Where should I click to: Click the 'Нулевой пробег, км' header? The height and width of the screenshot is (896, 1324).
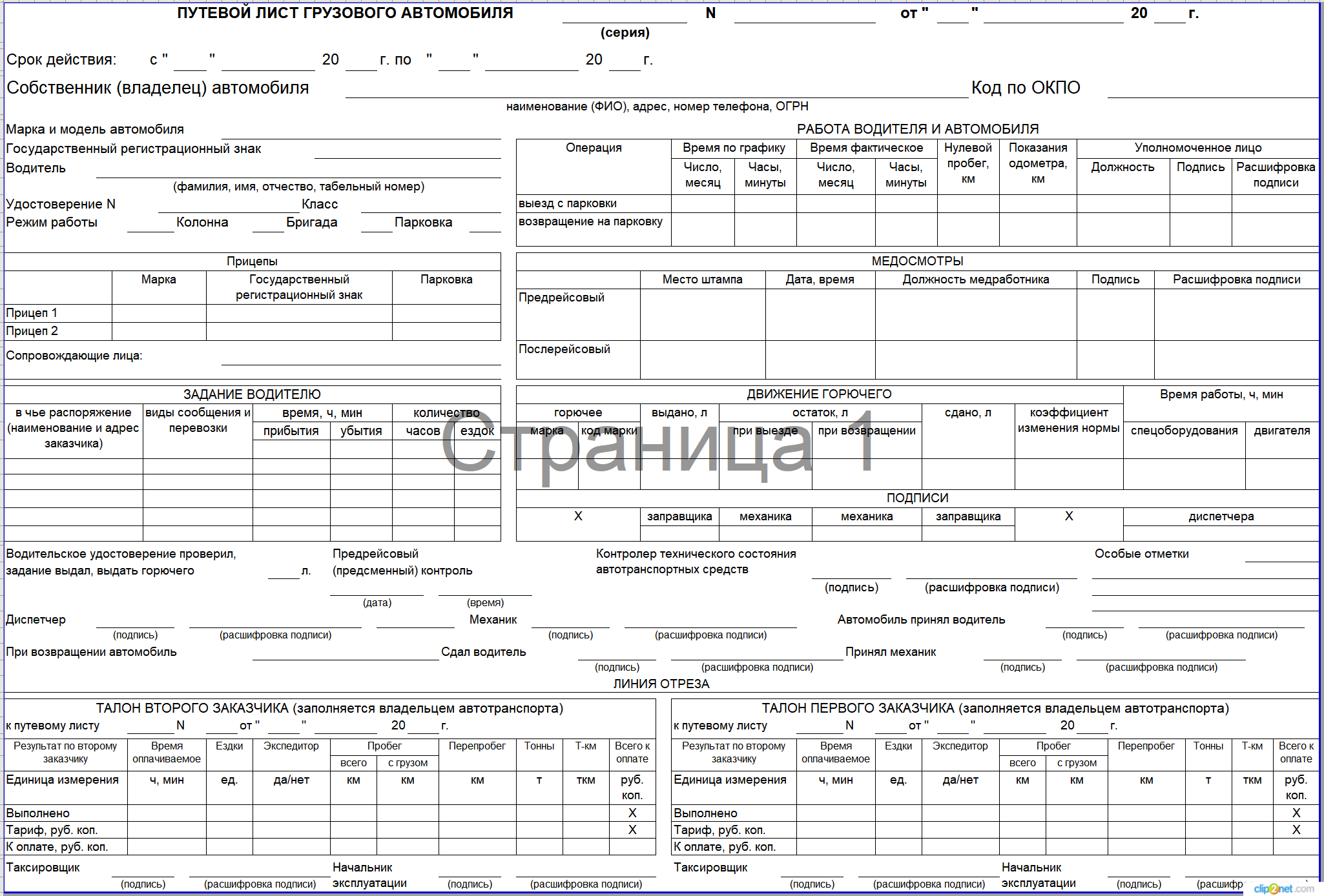pyautogui.click(x=968, y=163)
